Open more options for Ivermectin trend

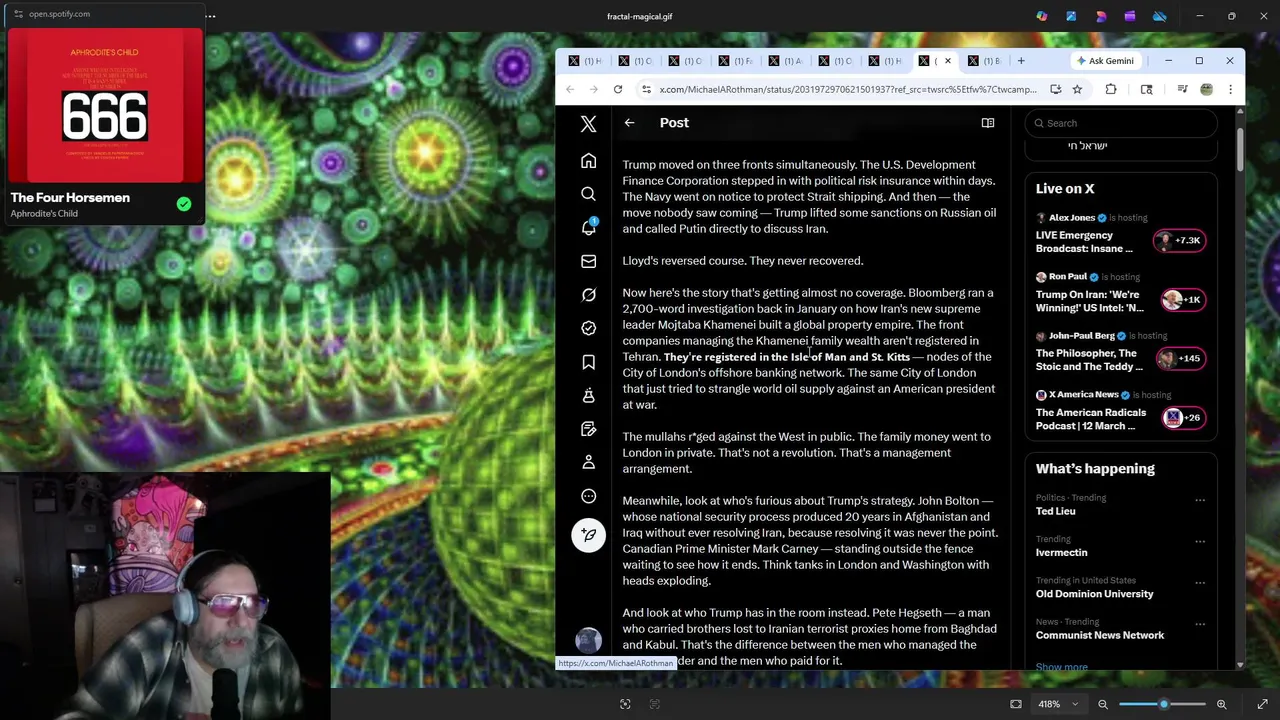[1200, 541]
